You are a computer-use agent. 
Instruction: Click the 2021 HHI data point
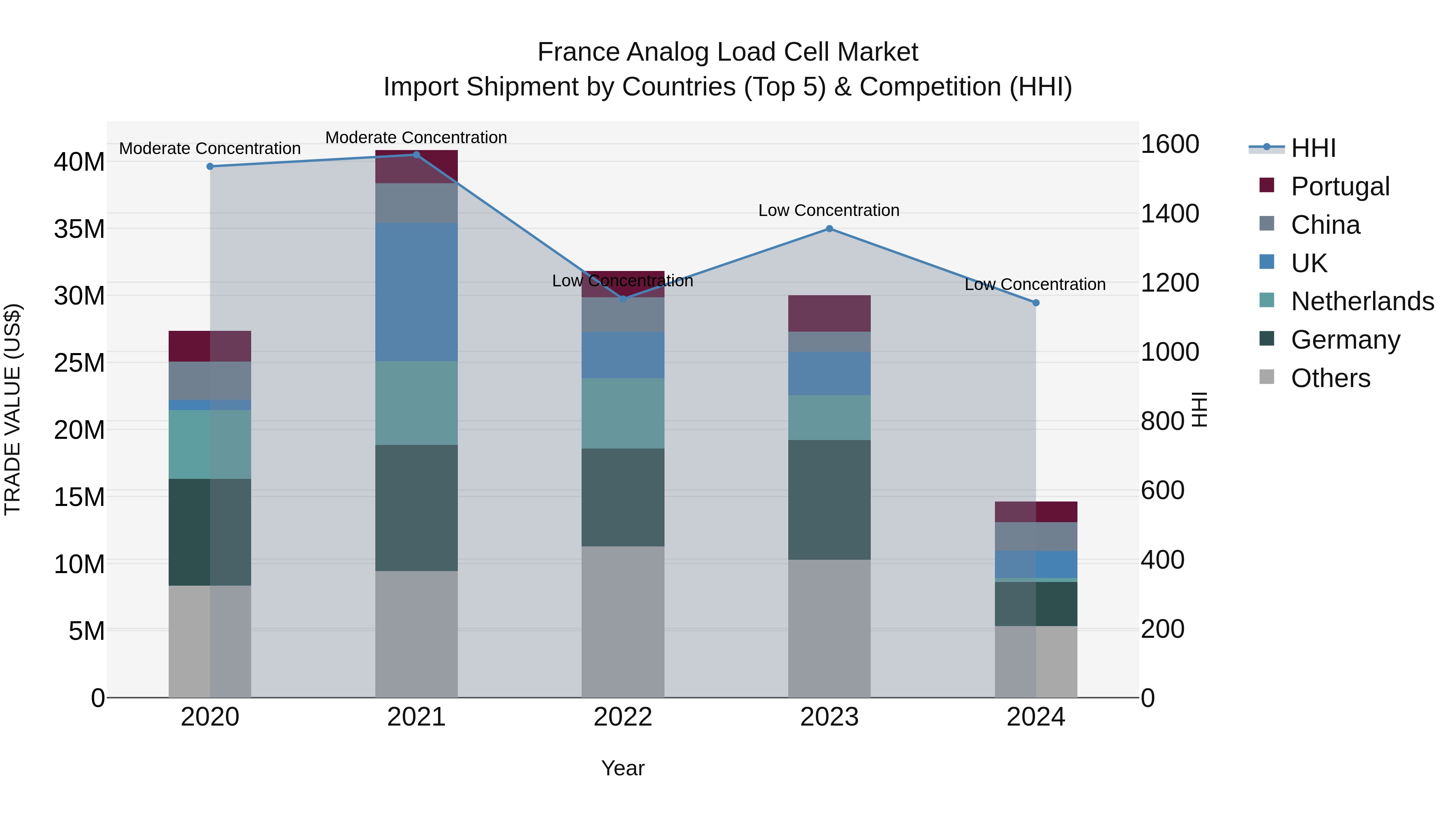coord(417,155)
